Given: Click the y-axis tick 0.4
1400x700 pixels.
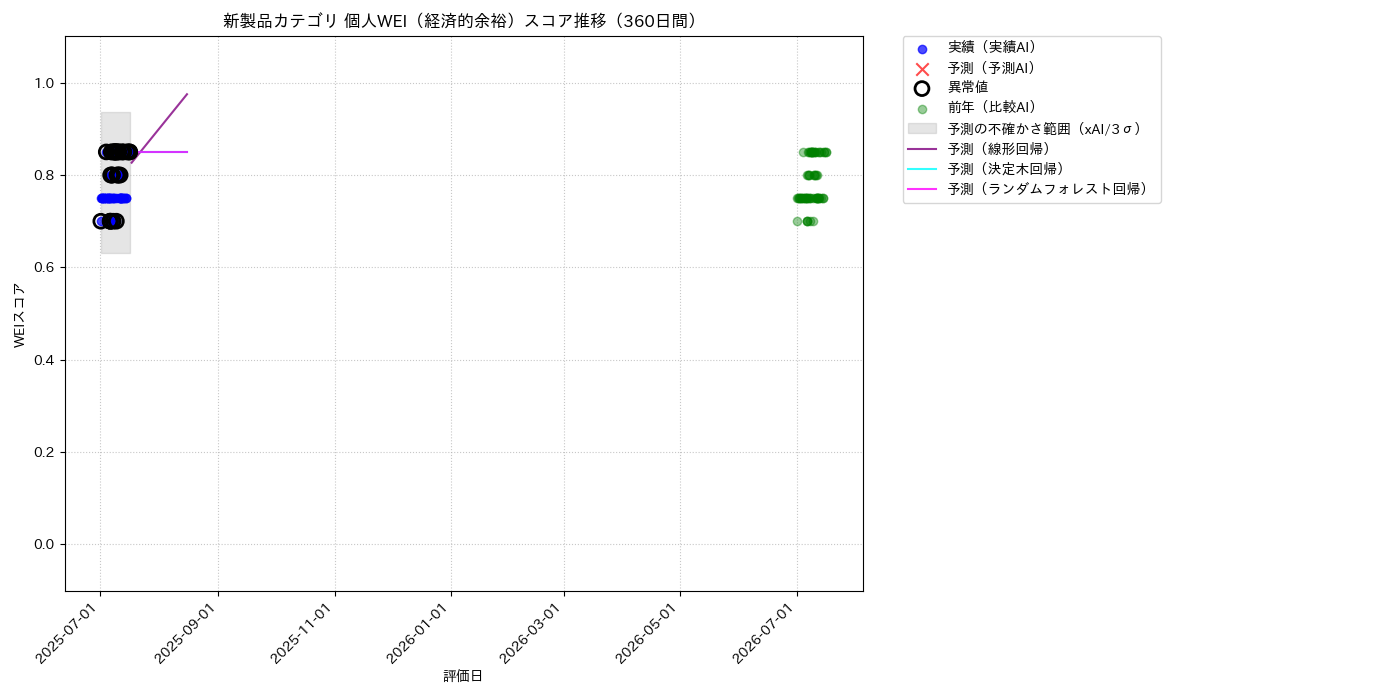Looking at the screenshot, I should 45,360.
